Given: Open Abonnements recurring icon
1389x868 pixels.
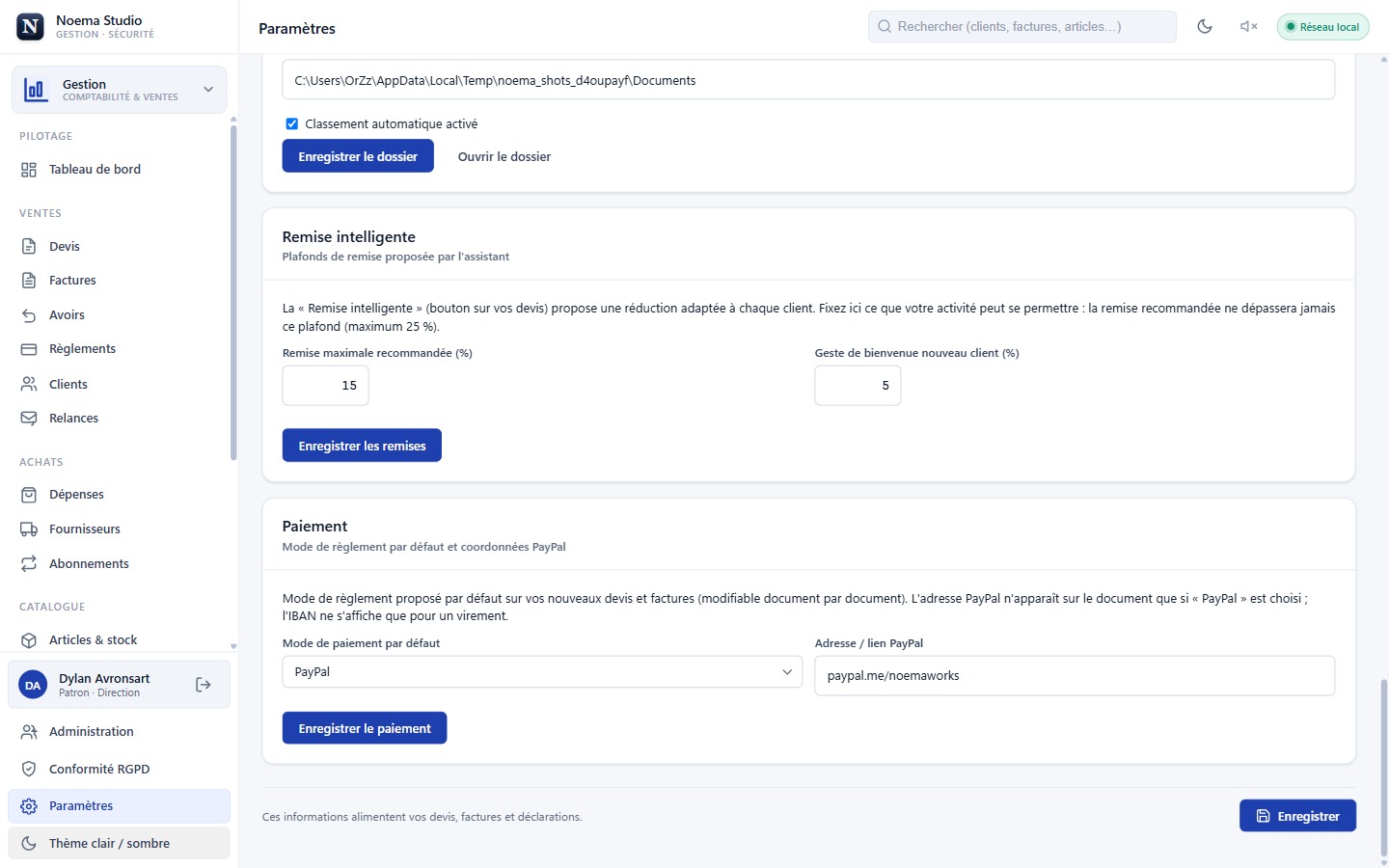Looking at the screenshot, I should coord(29,564).
